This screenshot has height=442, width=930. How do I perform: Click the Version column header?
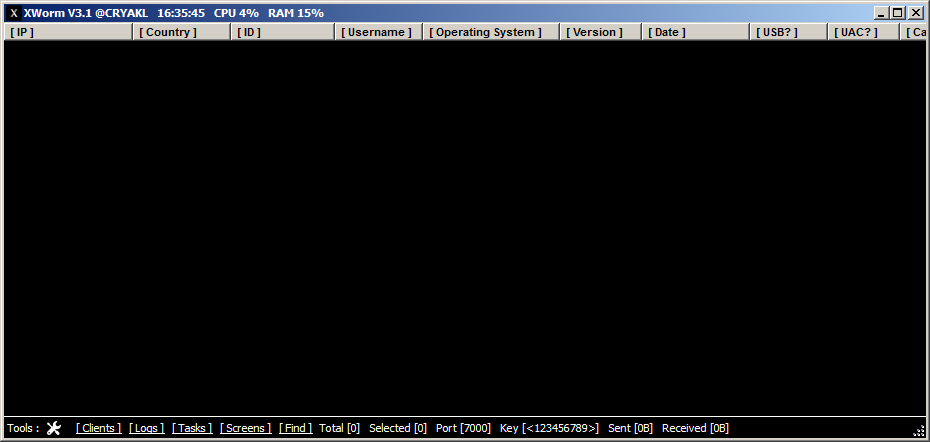(600, 32)
